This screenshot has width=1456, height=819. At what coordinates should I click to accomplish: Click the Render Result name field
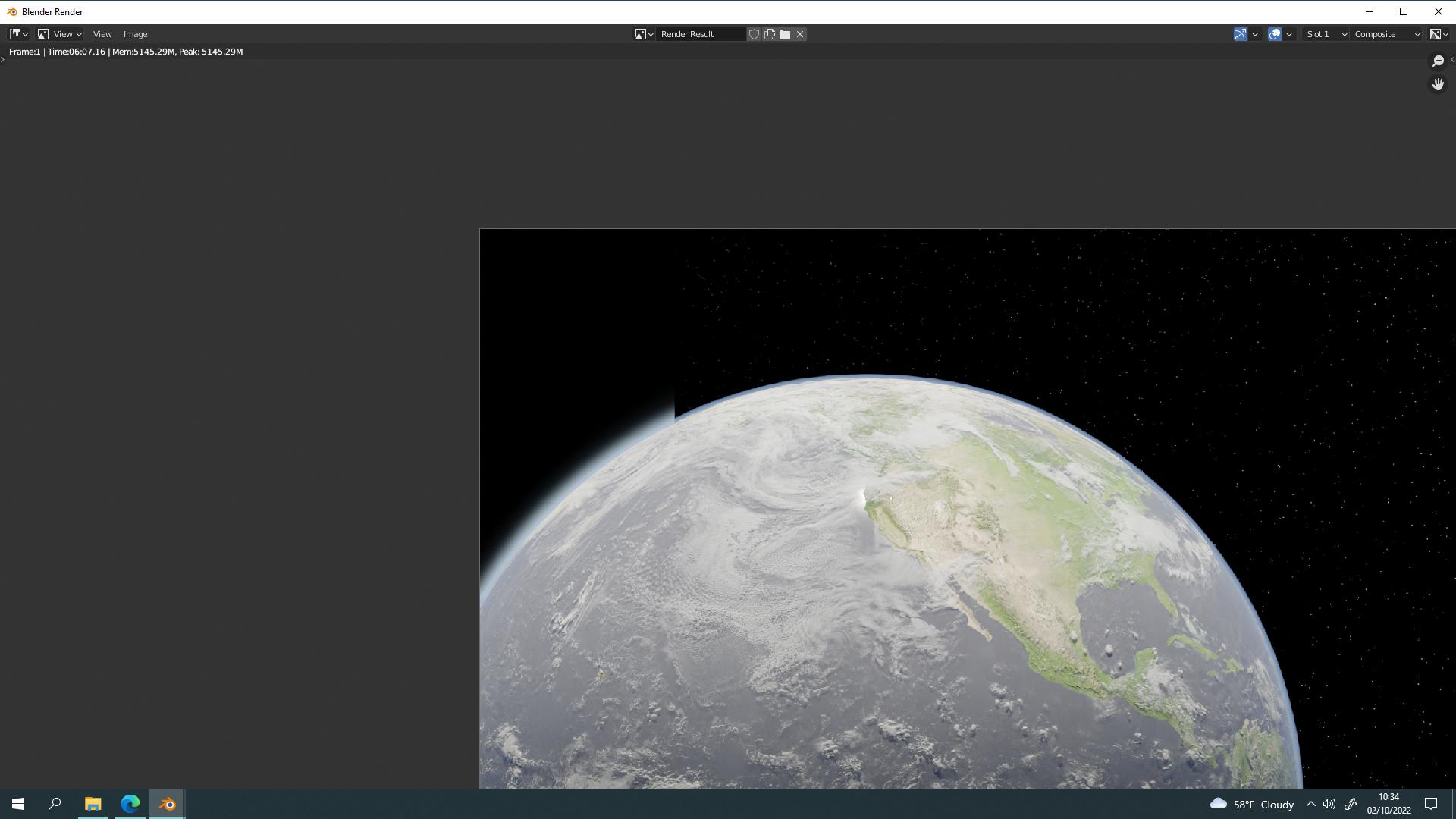tap(701, 34)
